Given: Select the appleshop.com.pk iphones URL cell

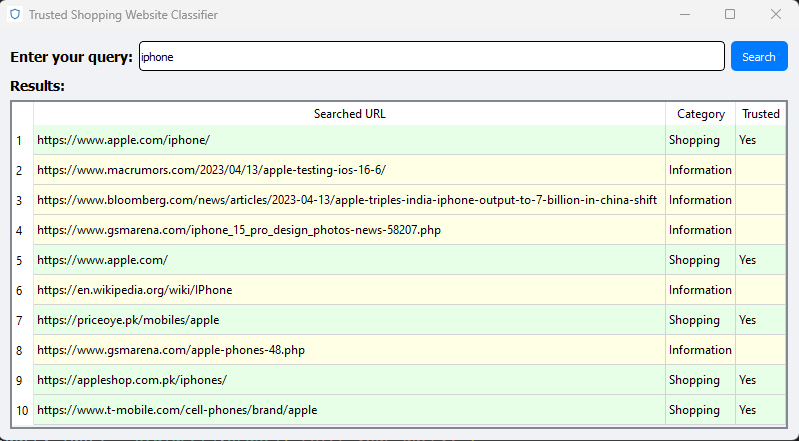Looking at the screenshot, I should click(350, 380).
